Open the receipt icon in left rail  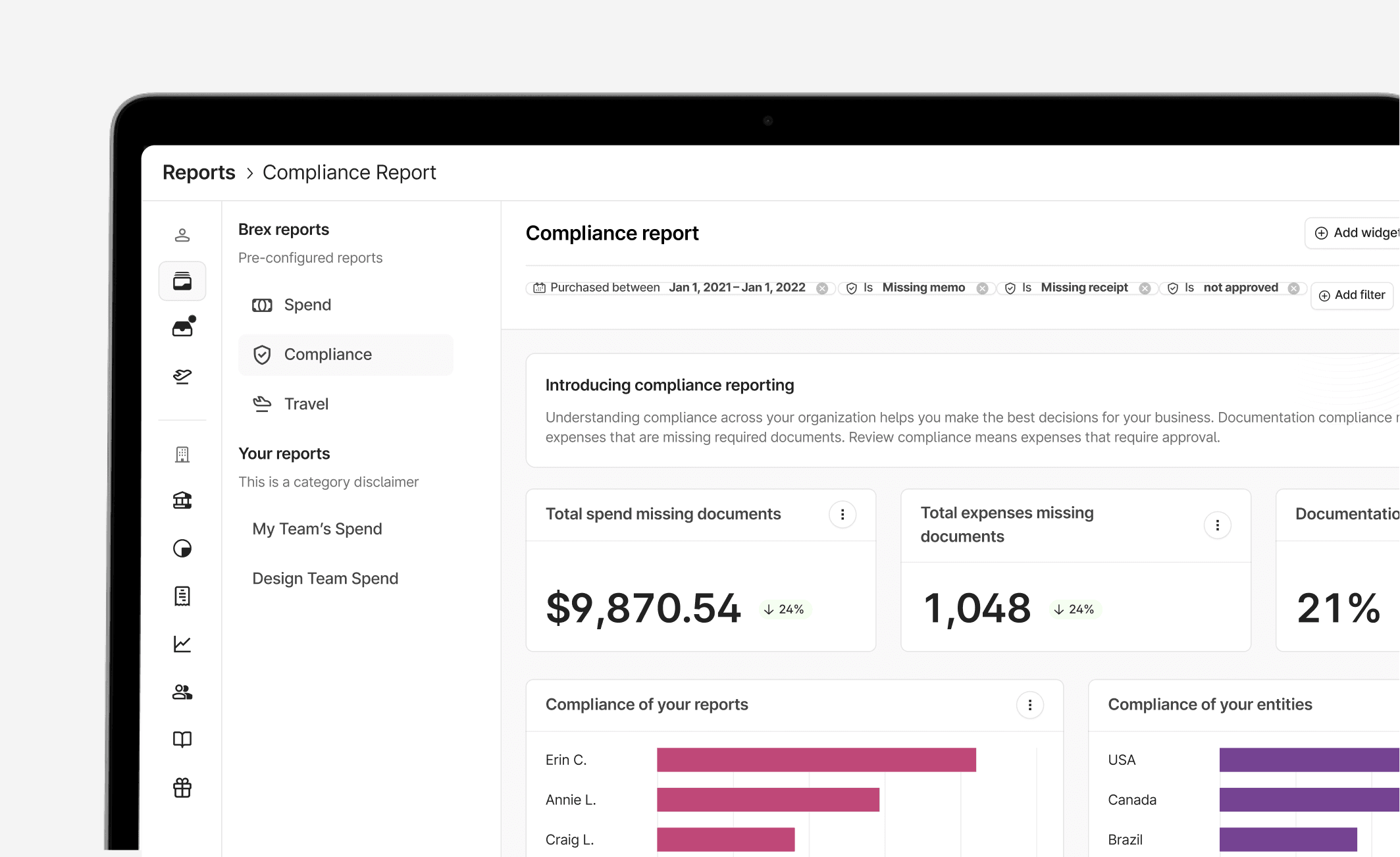pos(182,596)
